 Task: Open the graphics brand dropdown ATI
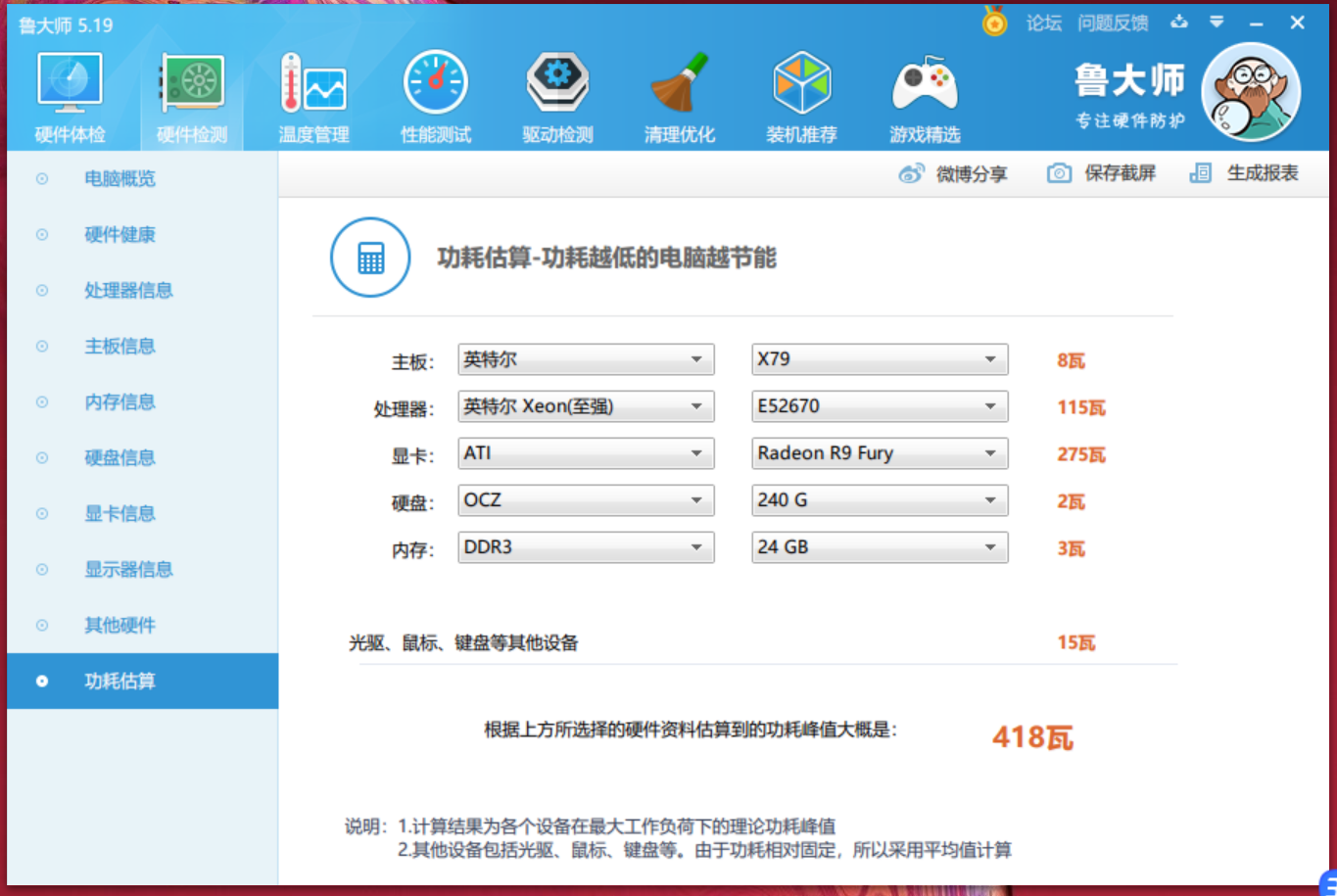pyautogui.click(x=586, y=453)
